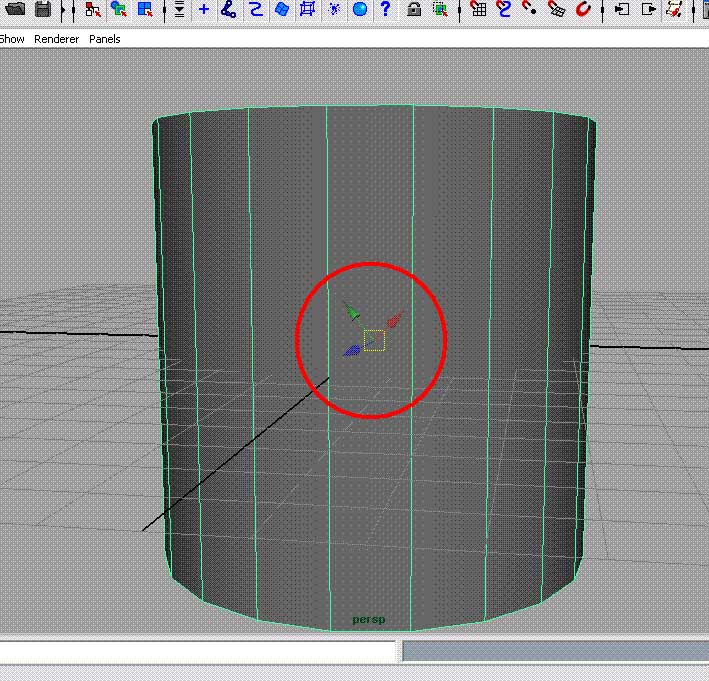The width and height of the screenshot is (709, 681).
Task: Expand the collapsed toolbar section after save icon
Action: pyautogui.click(x=64, y=10)
